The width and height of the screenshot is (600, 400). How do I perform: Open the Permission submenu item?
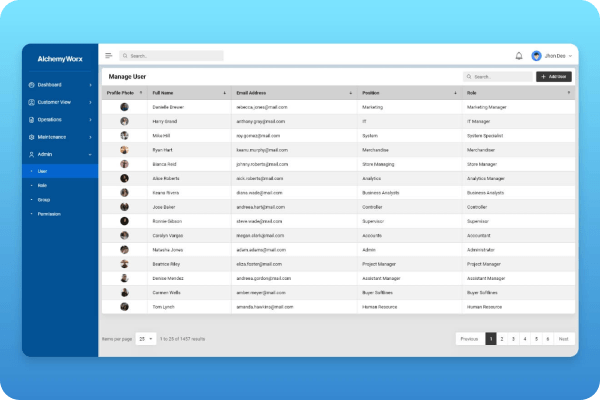pos(49,214)
